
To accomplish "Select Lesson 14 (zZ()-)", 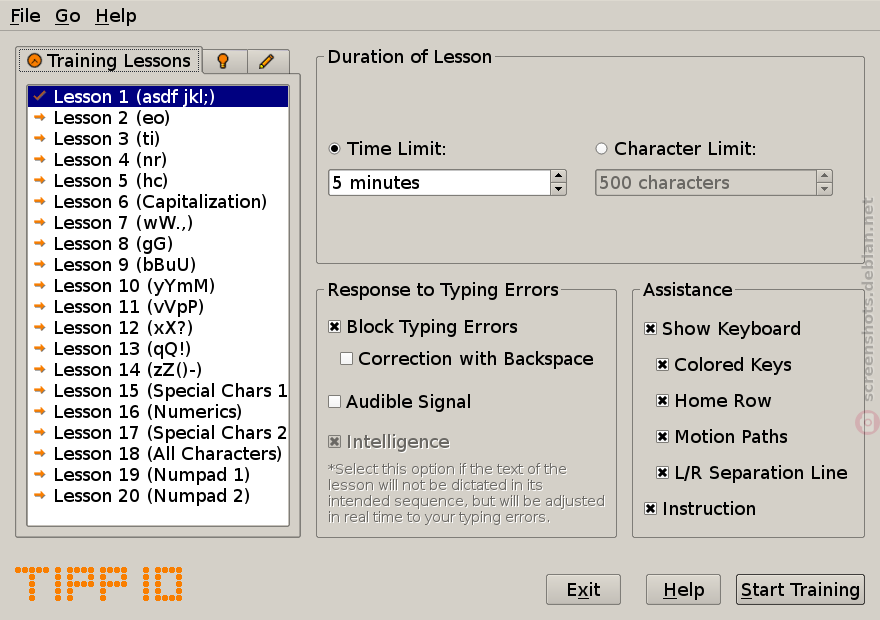I will (x=158, y=370).
